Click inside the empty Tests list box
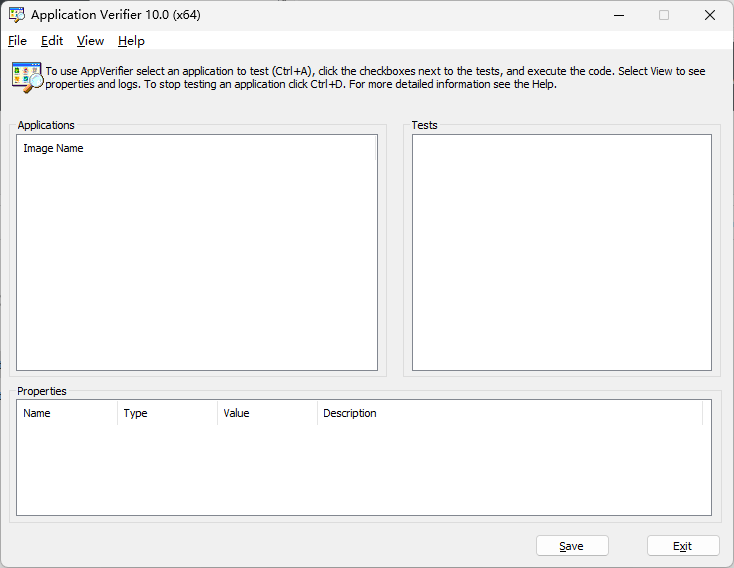734x568 pixels. tap(562, 252)
